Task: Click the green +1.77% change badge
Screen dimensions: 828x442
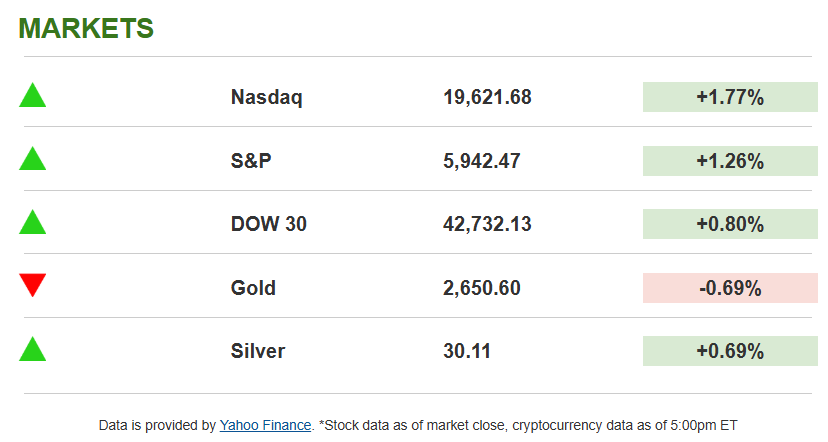Action: tap(730, 97)
